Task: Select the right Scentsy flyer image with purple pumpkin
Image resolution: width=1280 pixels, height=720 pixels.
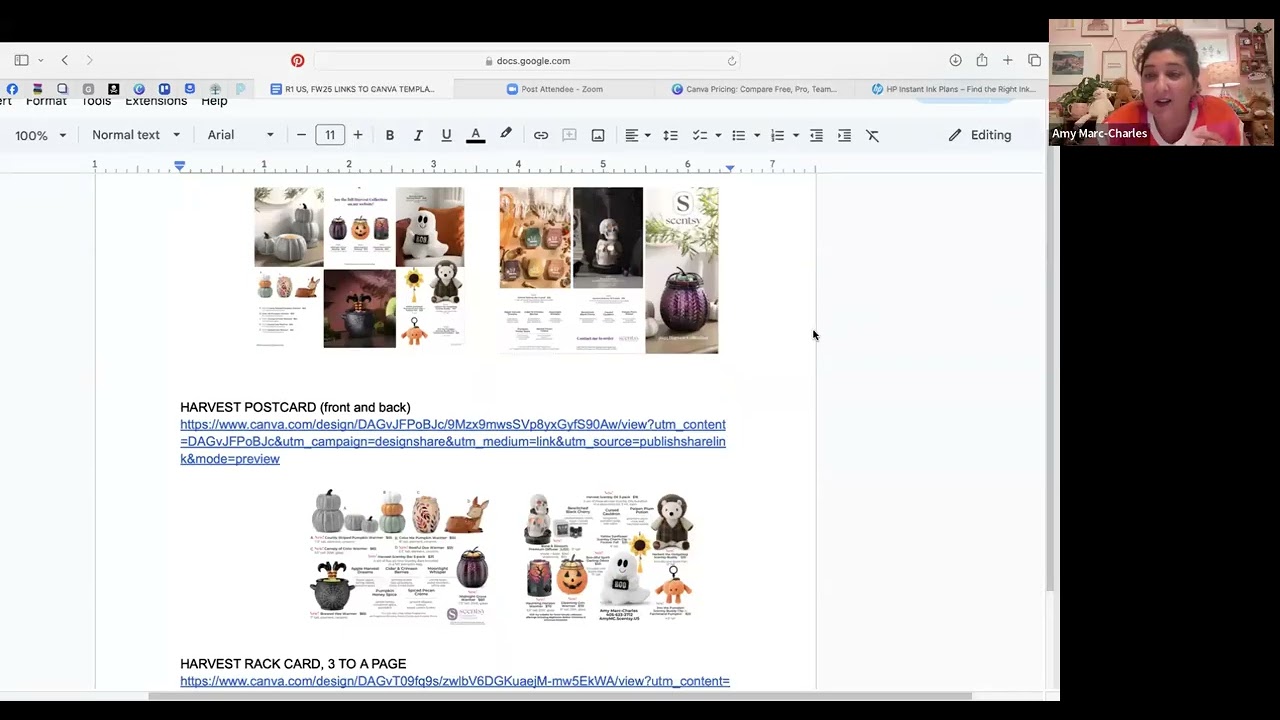Action: point(609,270)
